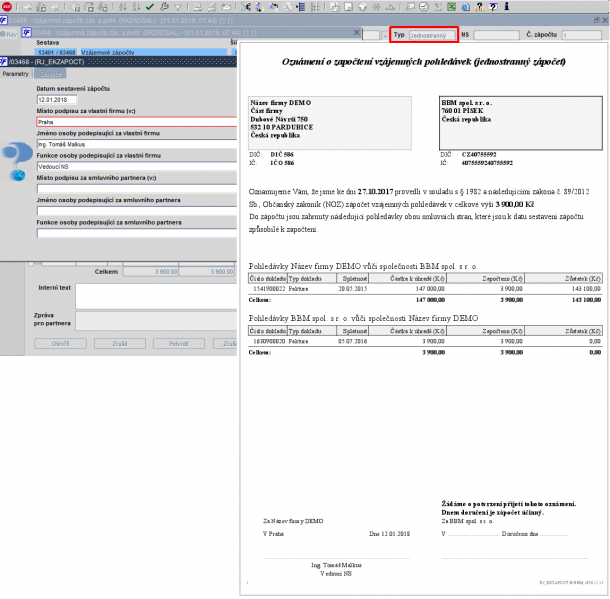
Task: Select the Vzájemné zápočty row in Sestava
Action: (x=154, y=52)
